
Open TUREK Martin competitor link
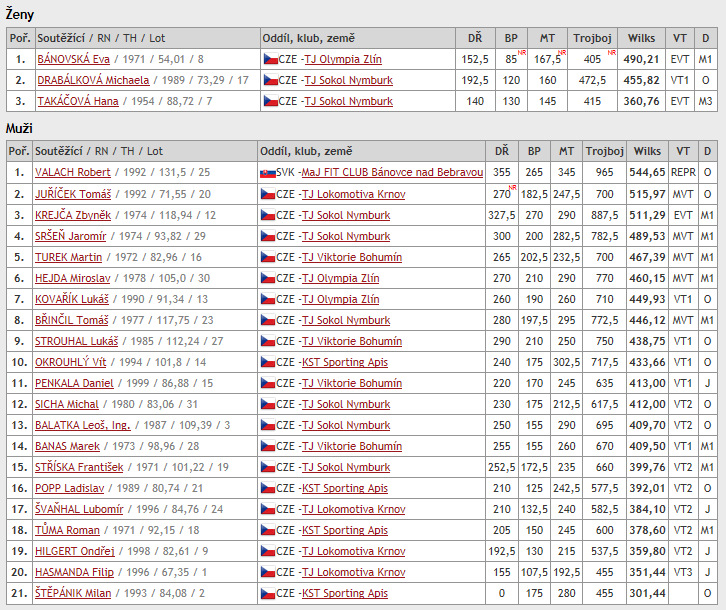69,257
